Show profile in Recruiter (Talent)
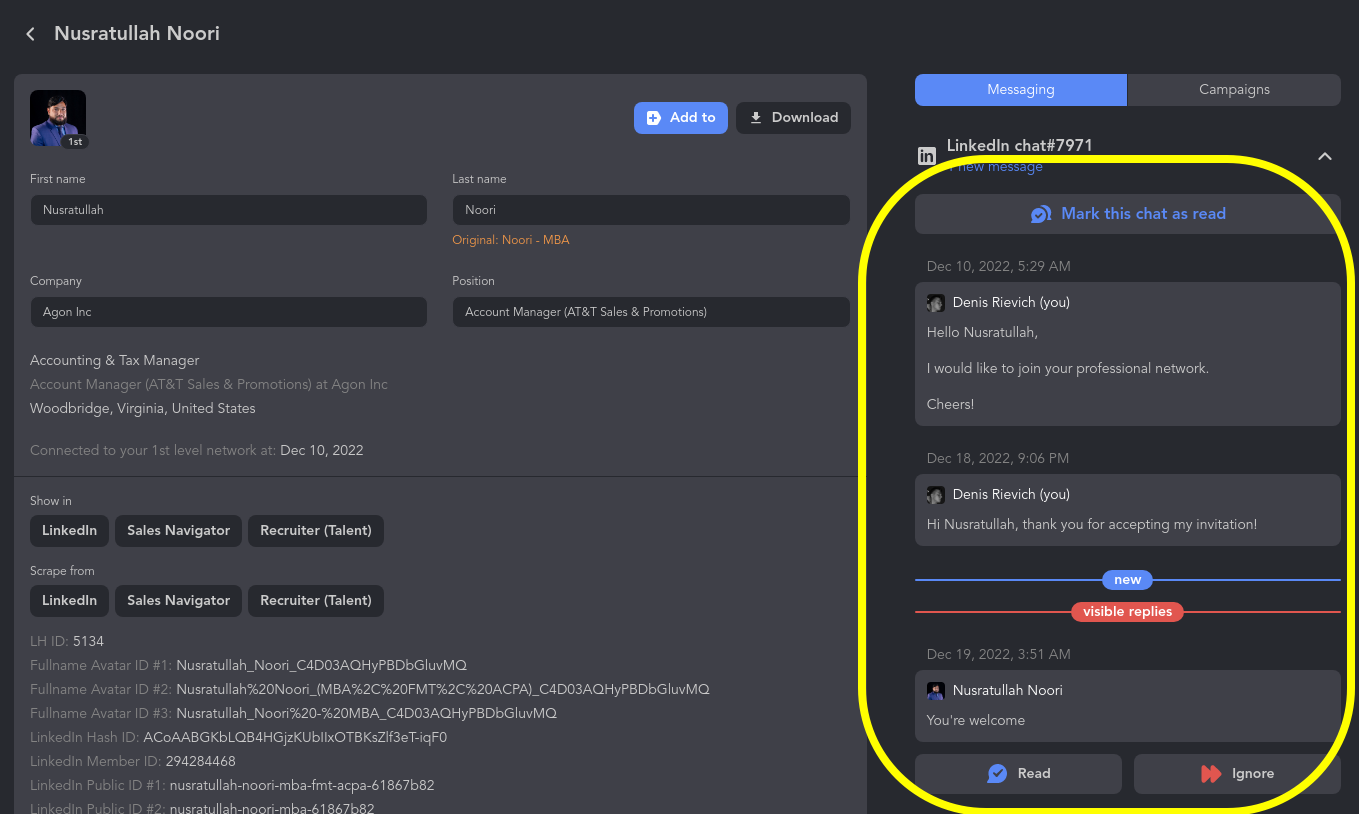The height and width of the screenshot is (814, 1359). pos(316,531)
